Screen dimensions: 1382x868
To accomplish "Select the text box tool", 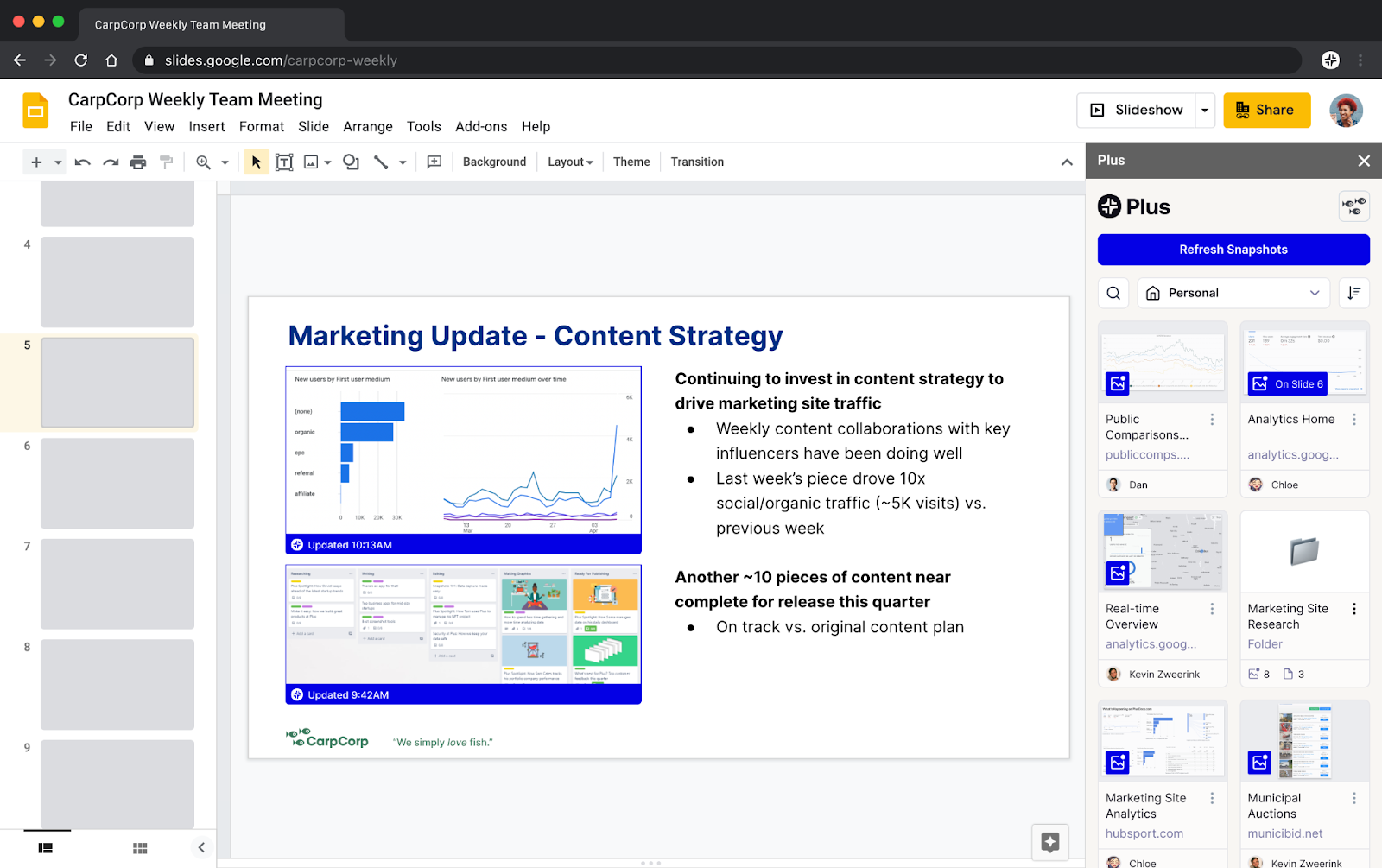I will click(x=284, y=162).
